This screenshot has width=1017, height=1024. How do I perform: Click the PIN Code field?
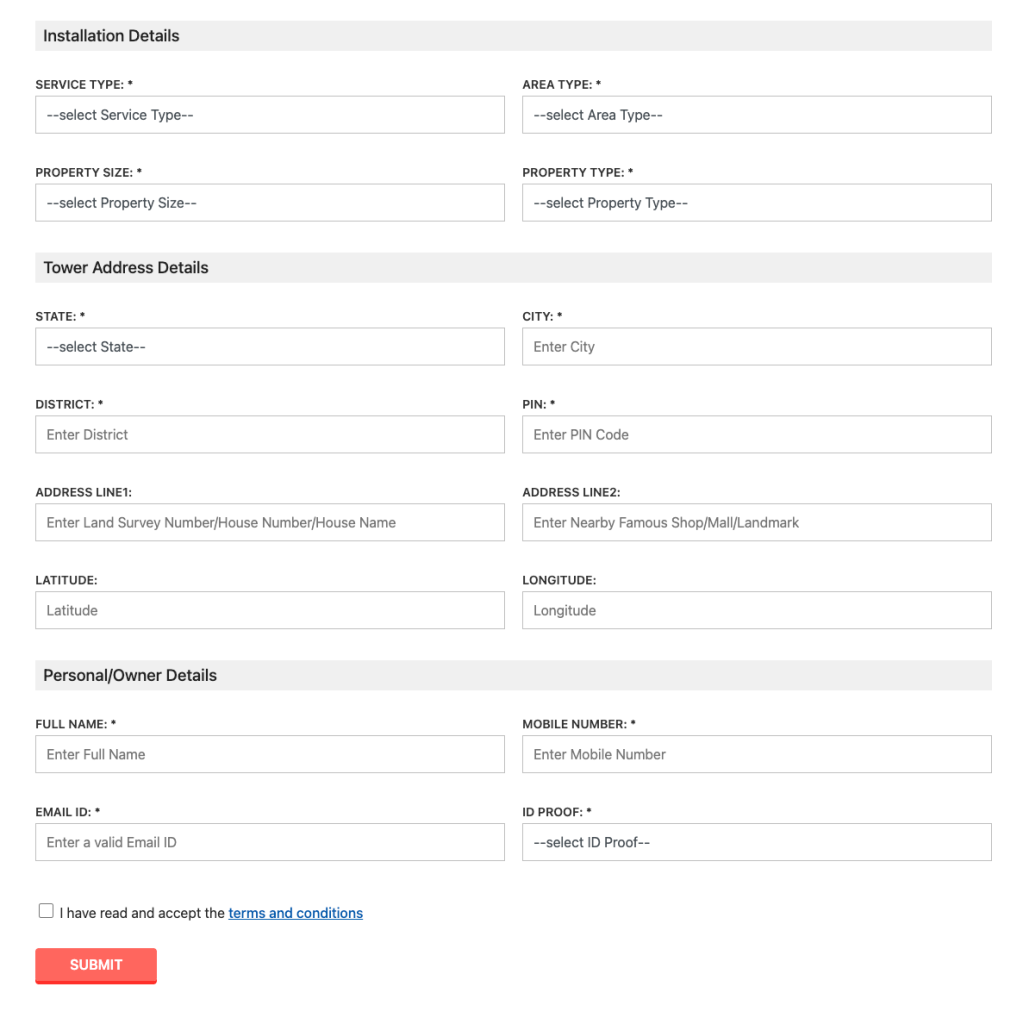coord(756,435)
